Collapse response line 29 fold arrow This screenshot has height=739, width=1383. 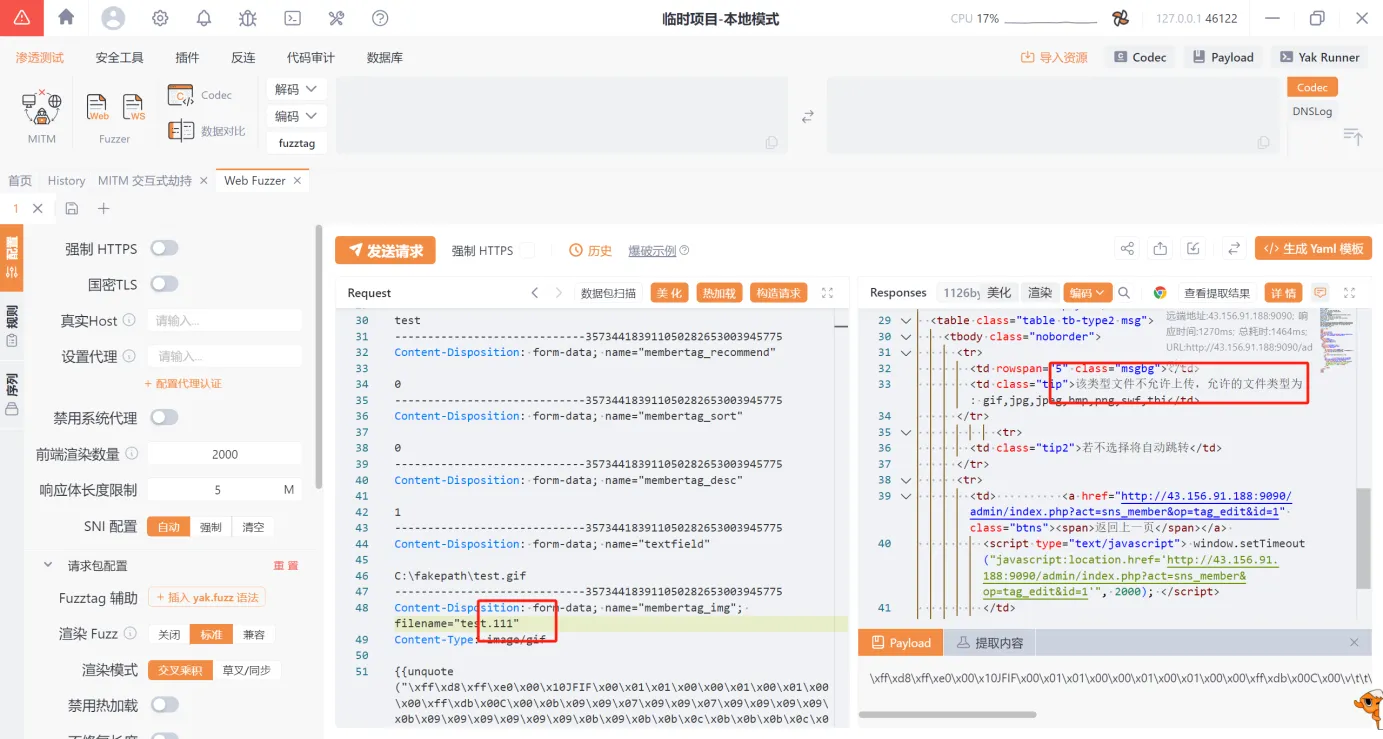click(906, 320)
